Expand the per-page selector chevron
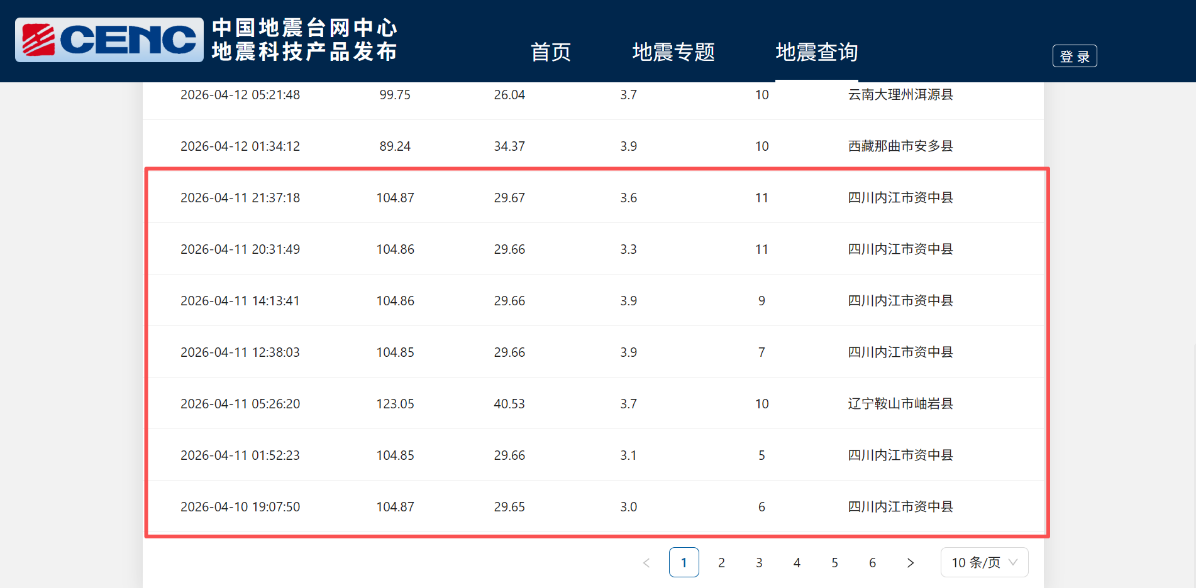The height and width of the screenshot is (588, 1196). (x=1013, y=562)
